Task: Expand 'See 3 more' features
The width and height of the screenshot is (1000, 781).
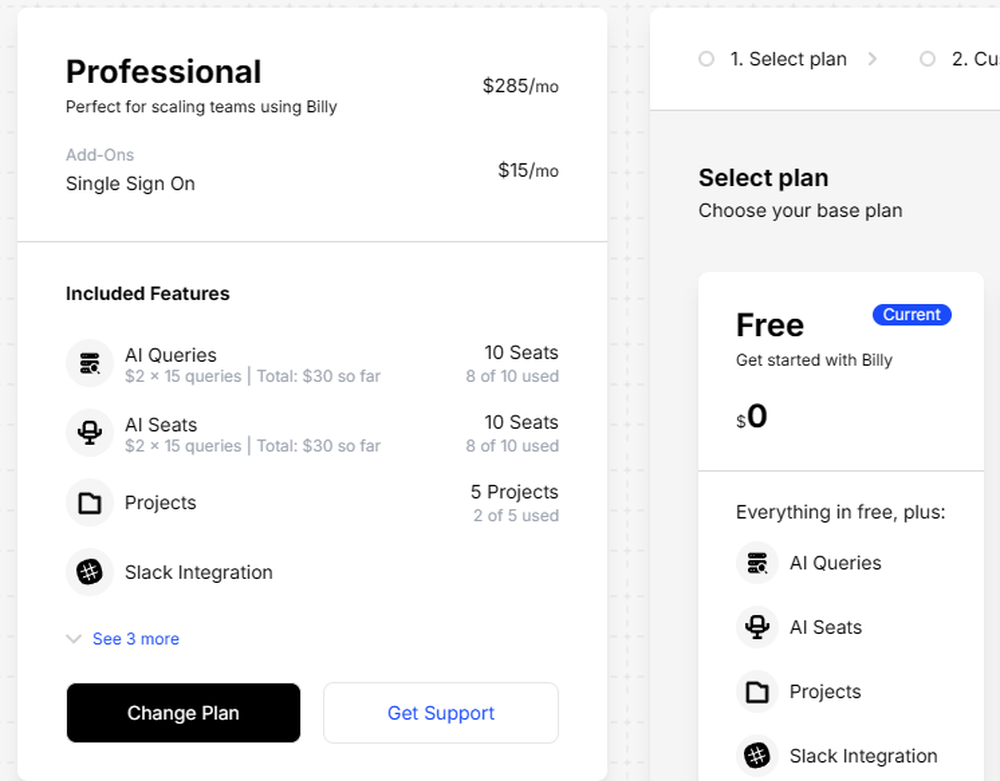Action: pyautogui.click(x=136, y=639)
